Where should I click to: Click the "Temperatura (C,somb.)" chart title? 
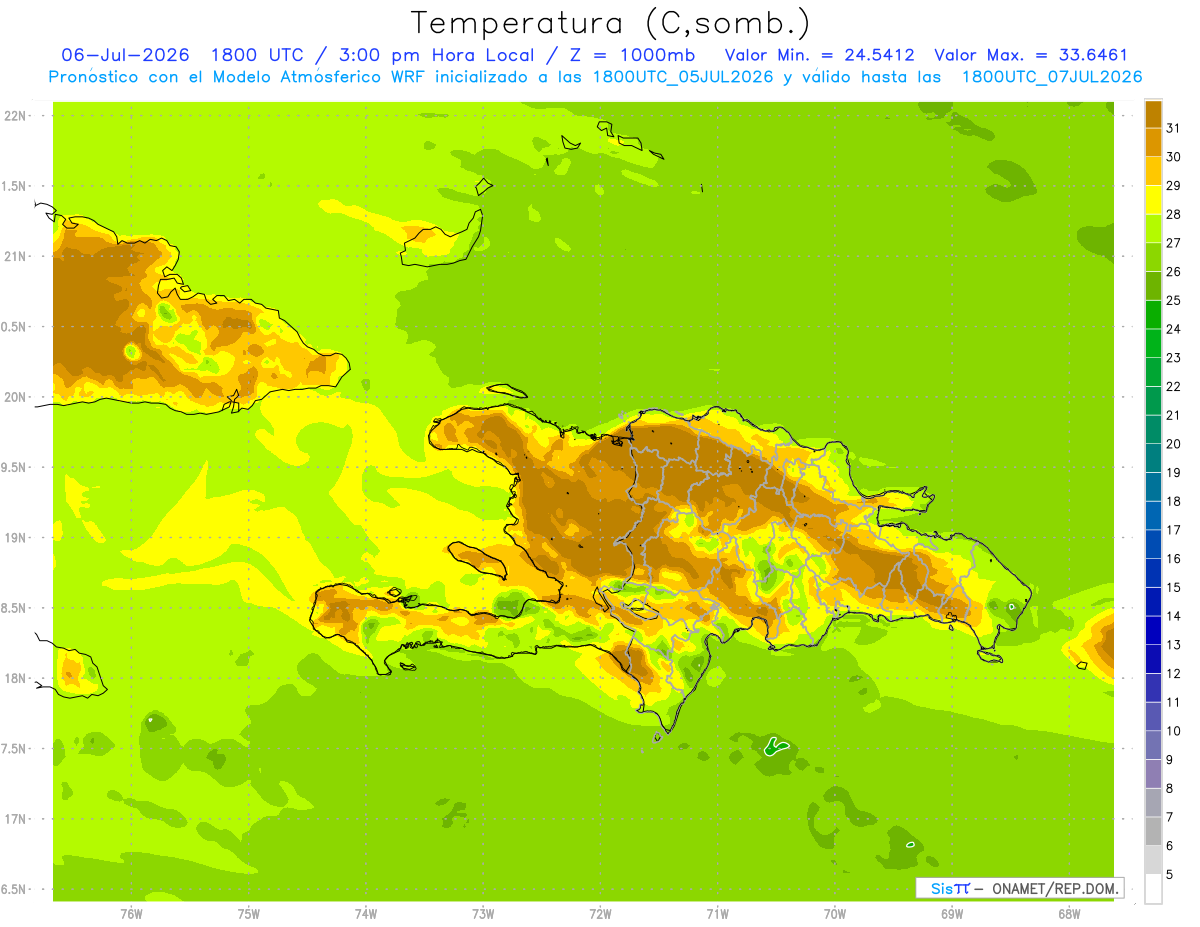click(x=611, y=22)
